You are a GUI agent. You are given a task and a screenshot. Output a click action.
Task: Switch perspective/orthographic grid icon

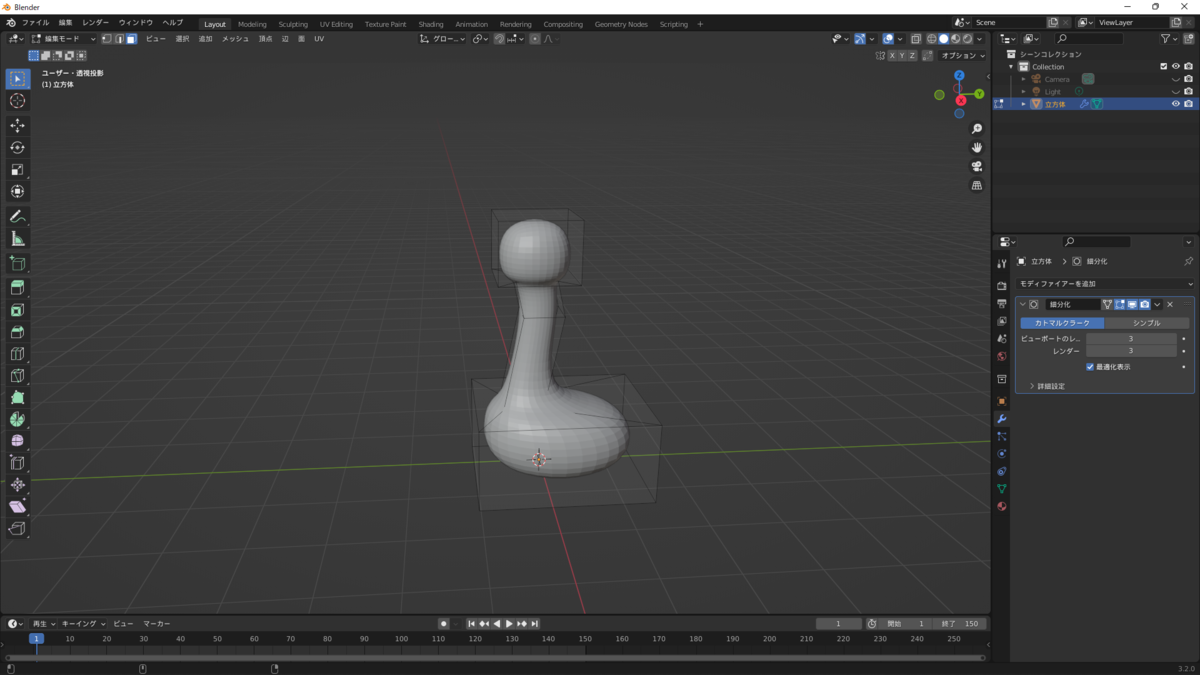point(977,186)
